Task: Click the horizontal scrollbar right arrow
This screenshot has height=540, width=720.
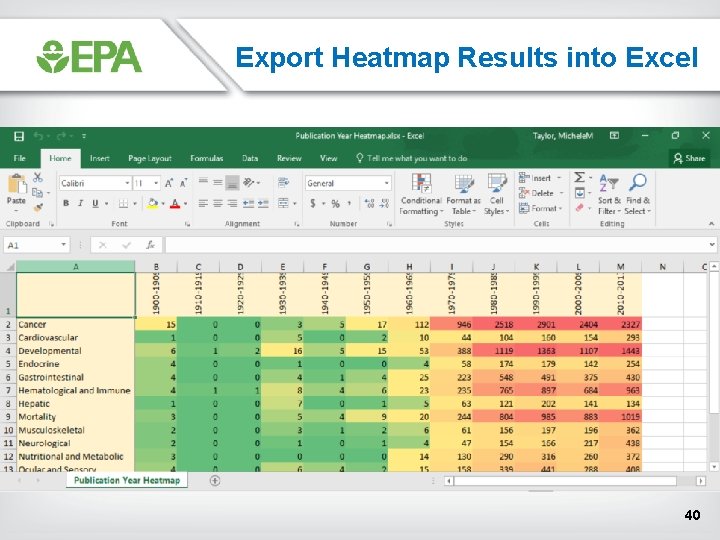Action: 701,481
